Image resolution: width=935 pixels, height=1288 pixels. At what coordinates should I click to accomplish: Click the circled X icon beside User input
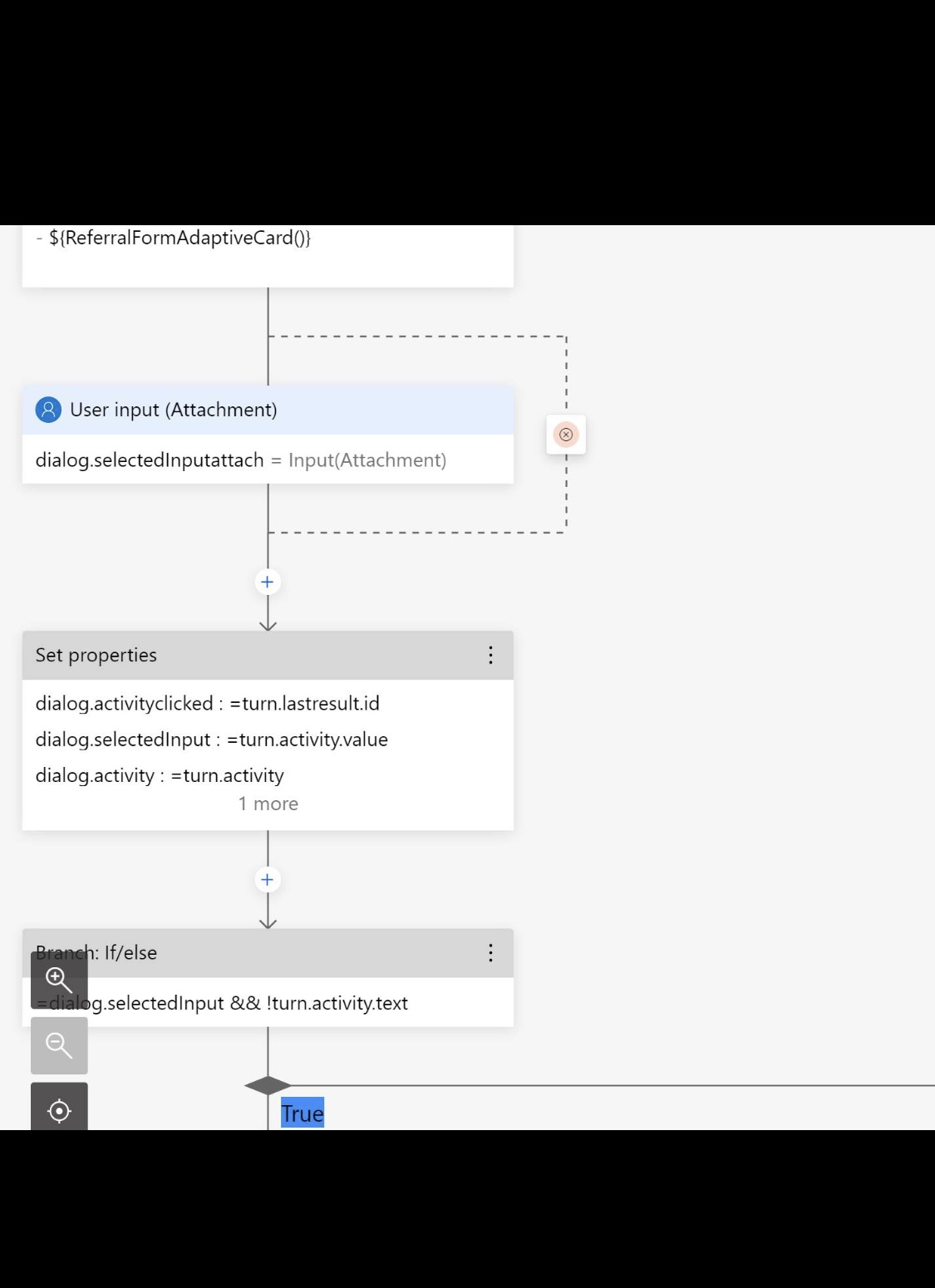click(x=566, y=435)
